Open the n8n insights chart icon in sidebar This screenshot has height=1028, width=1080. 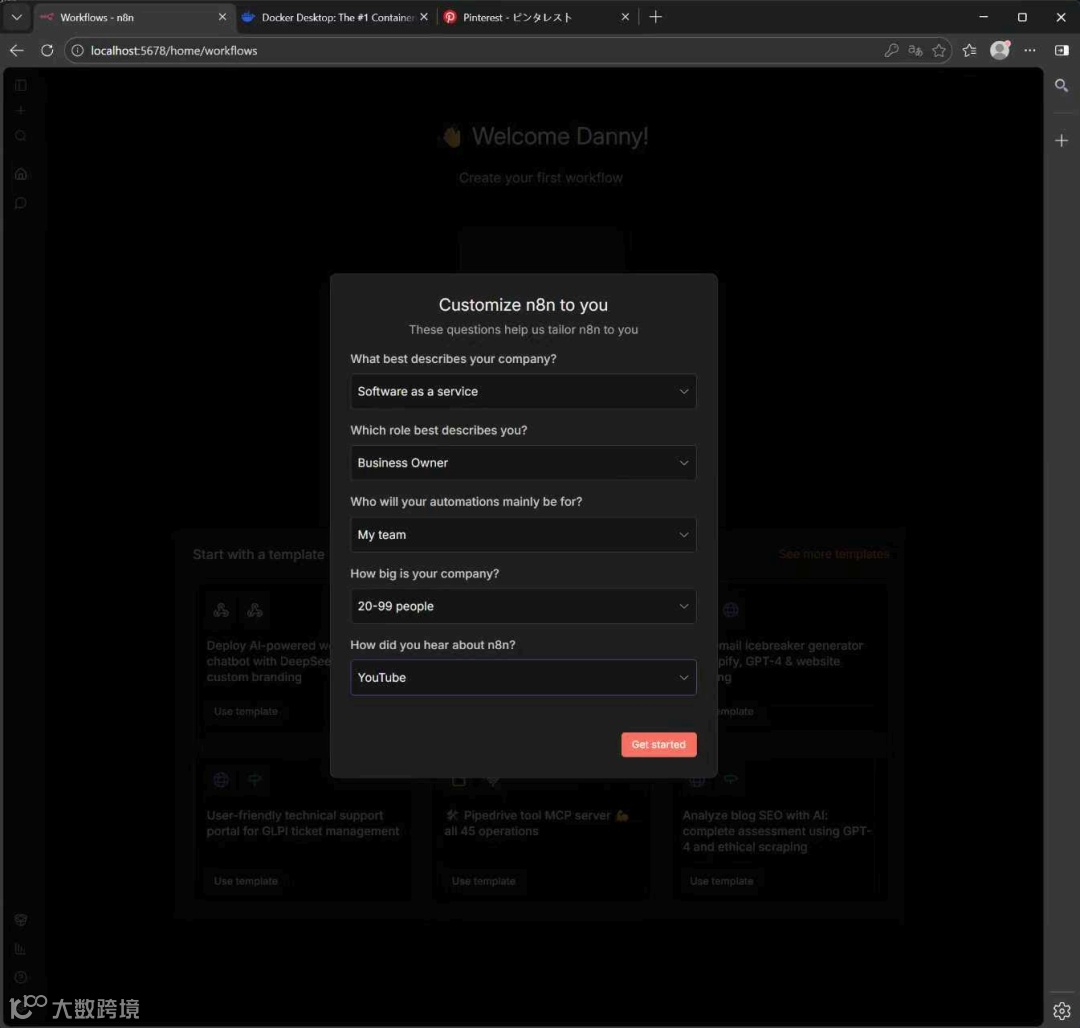click(21, 950)
